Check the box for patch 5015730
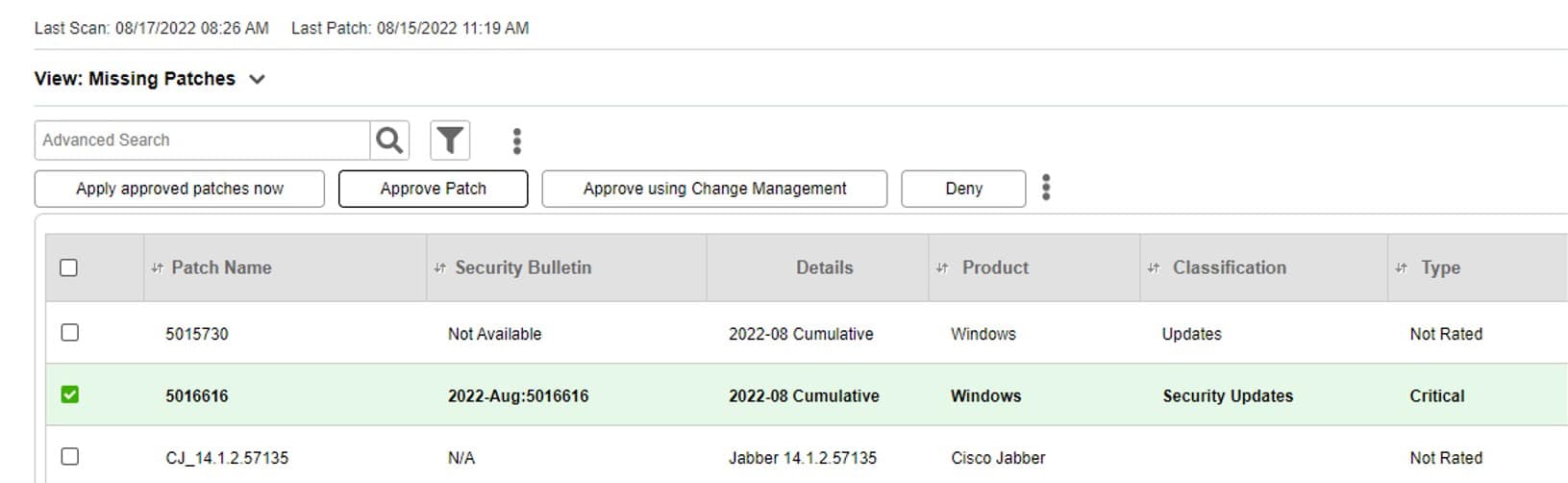Image resolution: width=1568 pixels, height=483 pixels. pyautogui.click(x=69, y=332)
